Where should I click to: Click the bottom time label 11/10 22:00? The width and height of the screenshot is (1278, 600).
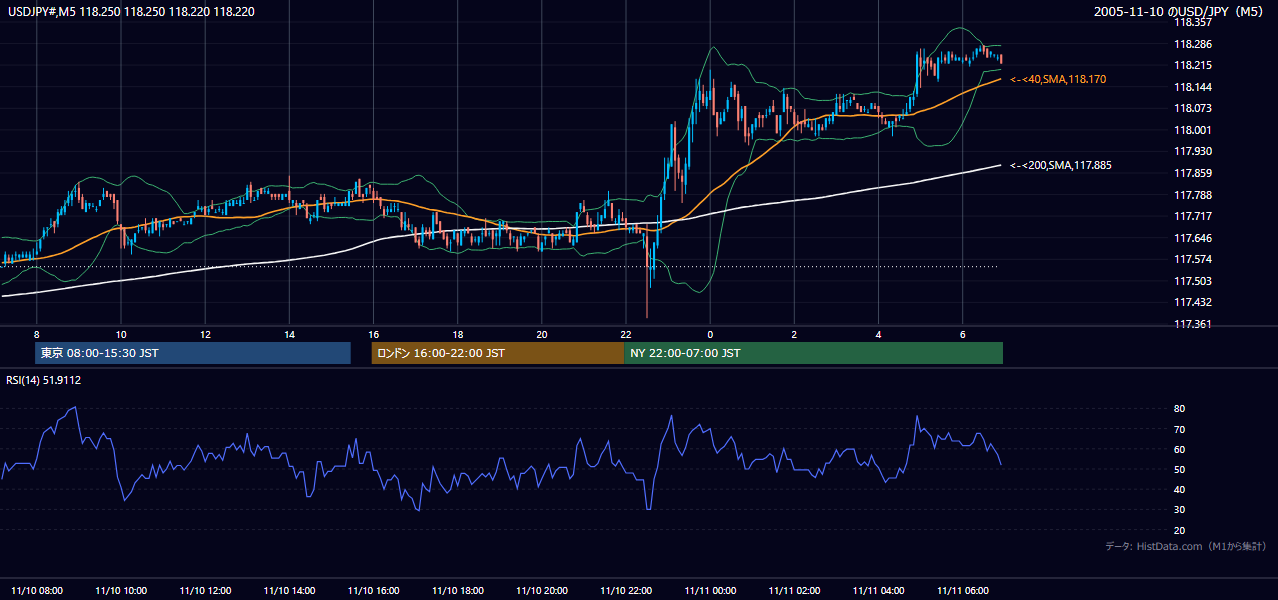626,591
